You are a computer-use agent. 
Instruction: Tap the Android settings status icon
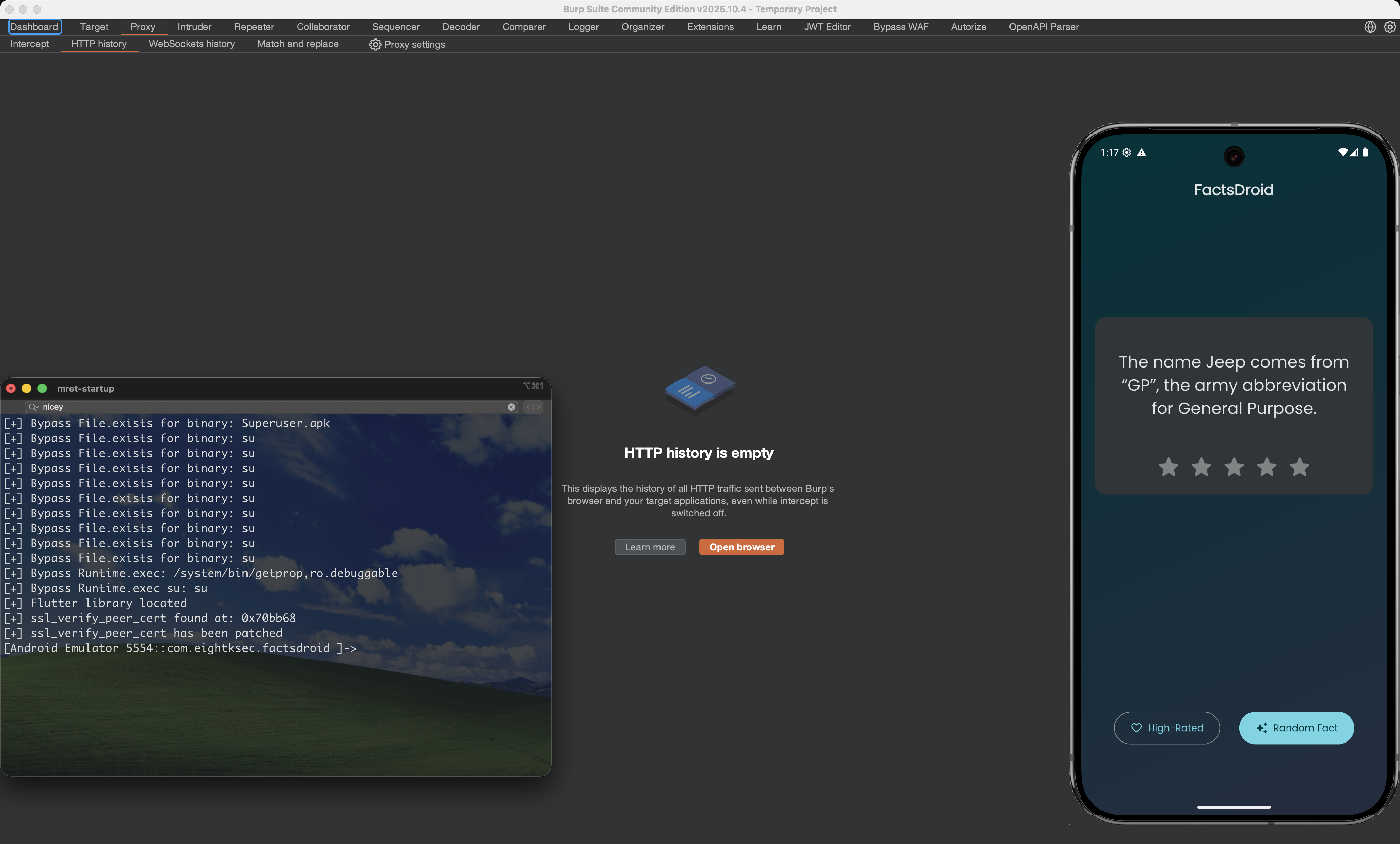coord(1127,152)
